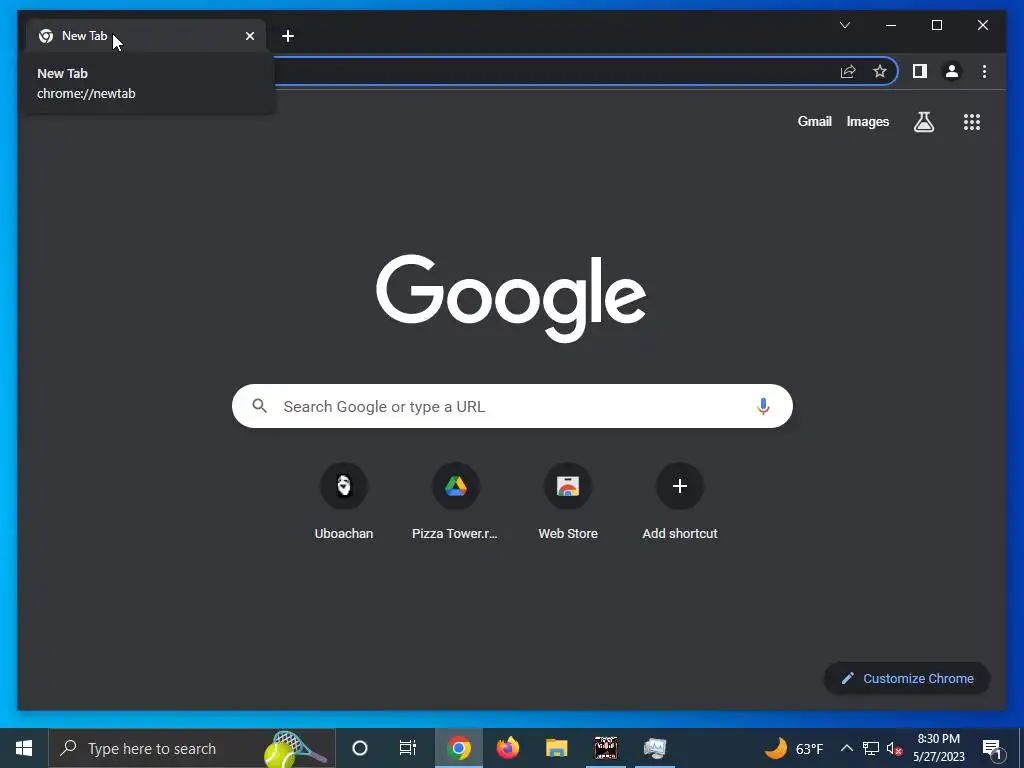
Task: Start voice search with microphone icon
Action: pos(763,406)
